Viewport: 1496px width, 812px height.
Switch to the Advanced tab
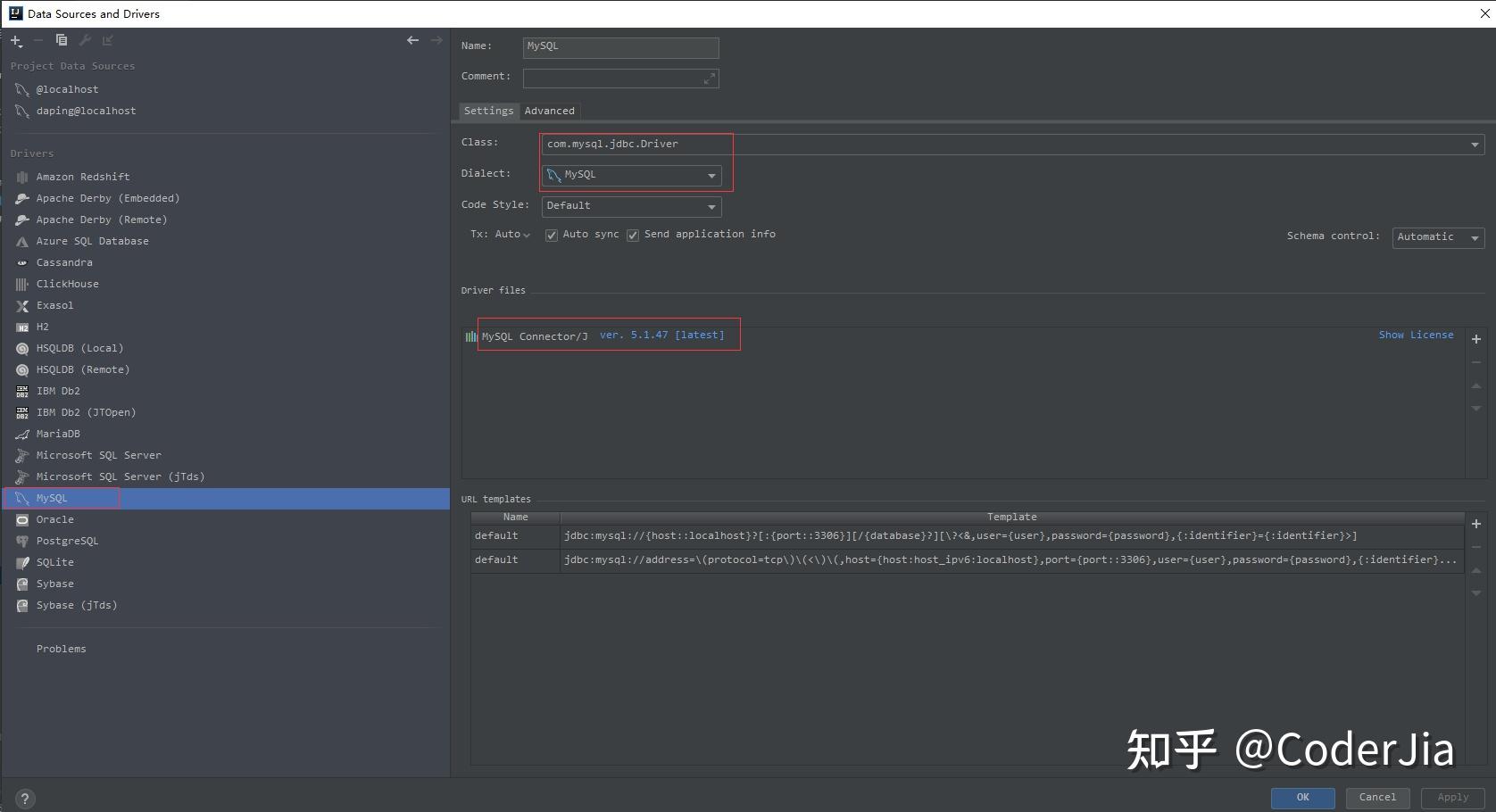pos(550,111)
